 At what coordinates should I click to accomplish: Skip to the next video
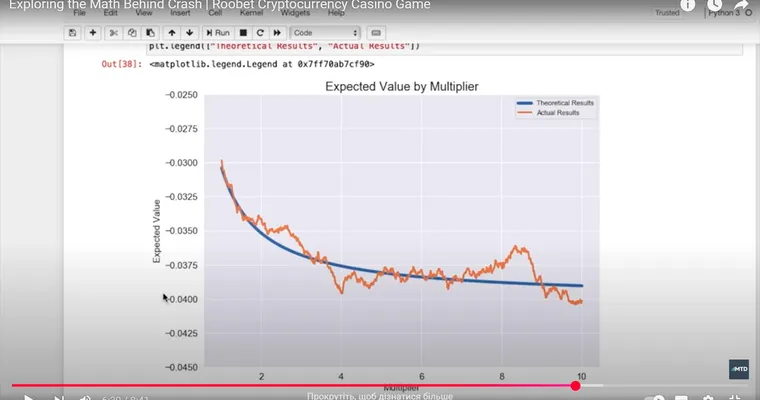point(59,398)
